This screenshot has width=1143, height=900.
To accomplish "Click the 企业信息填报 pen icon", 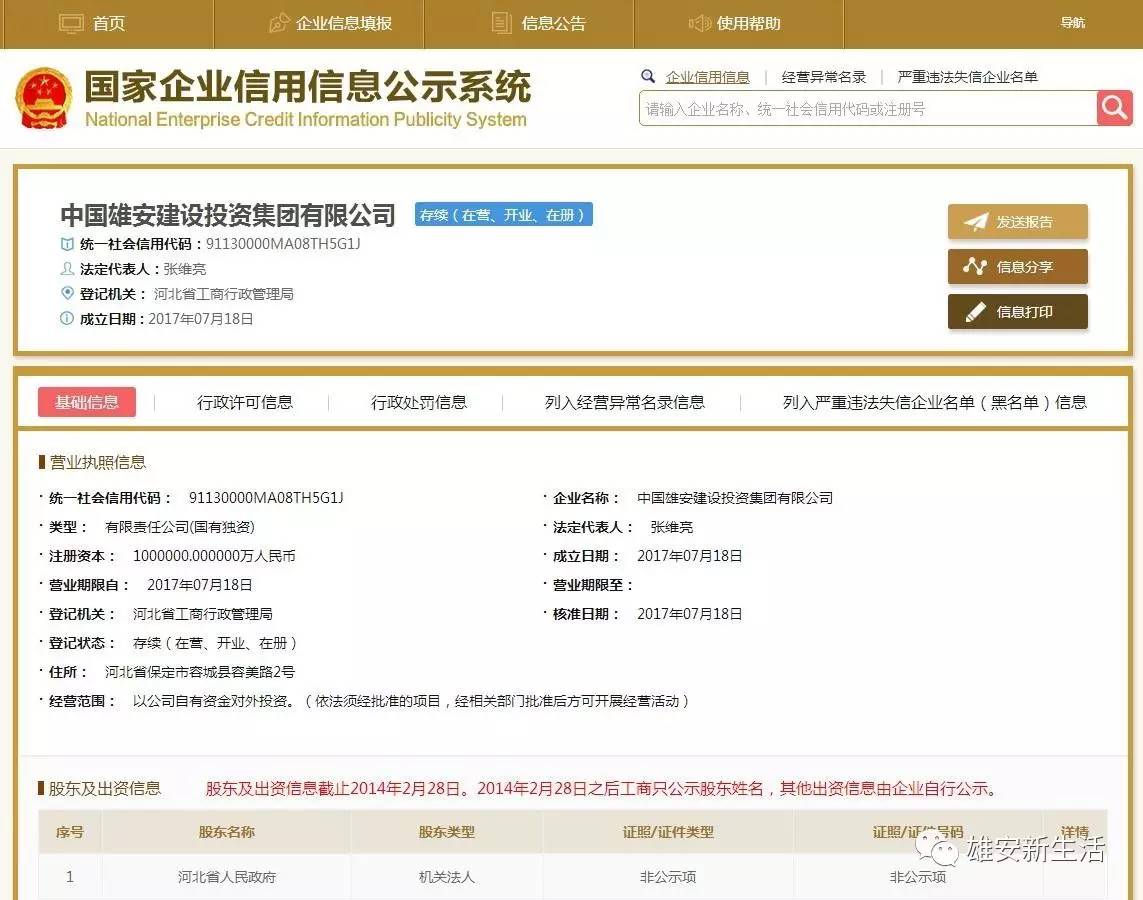I will click(279, 23).
